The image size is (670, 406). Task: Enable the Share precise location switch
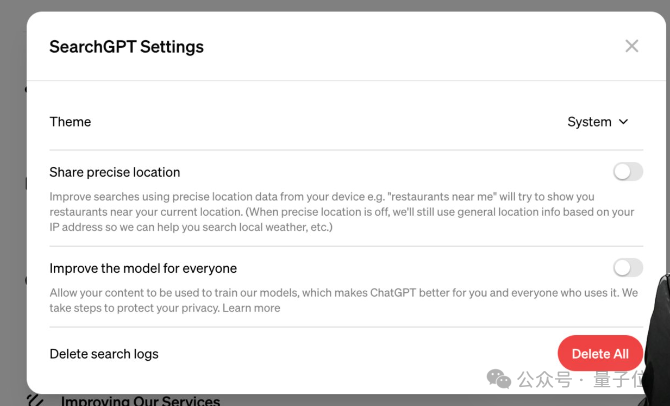[x=628, y=172]
